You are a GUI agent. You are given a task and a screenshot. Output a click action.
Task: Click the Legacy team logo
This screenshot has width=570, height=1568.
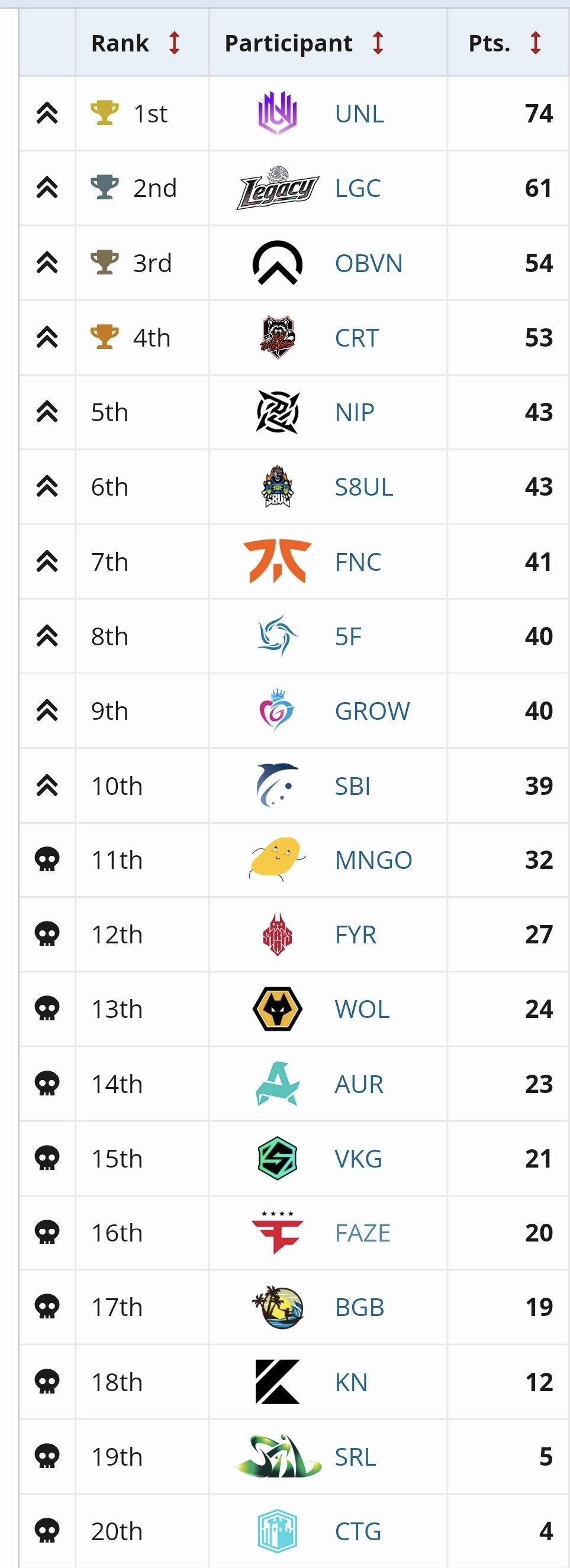click(x=277, y=188)
